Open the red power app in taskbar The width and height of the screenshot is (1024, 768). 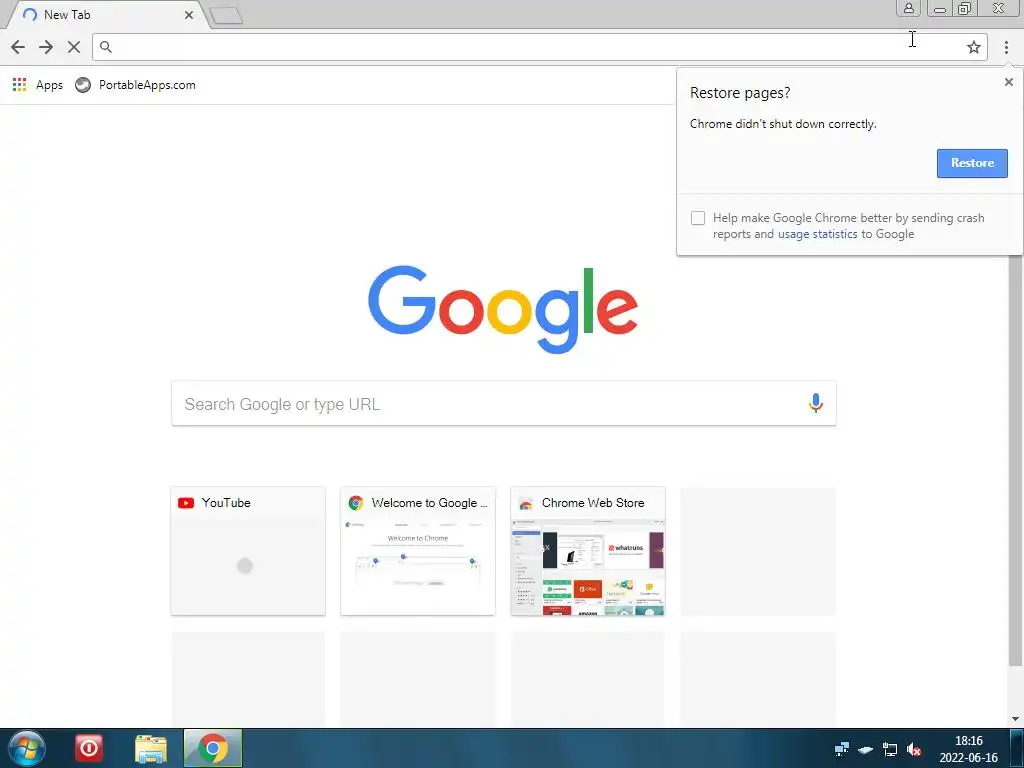coord(89,748)
